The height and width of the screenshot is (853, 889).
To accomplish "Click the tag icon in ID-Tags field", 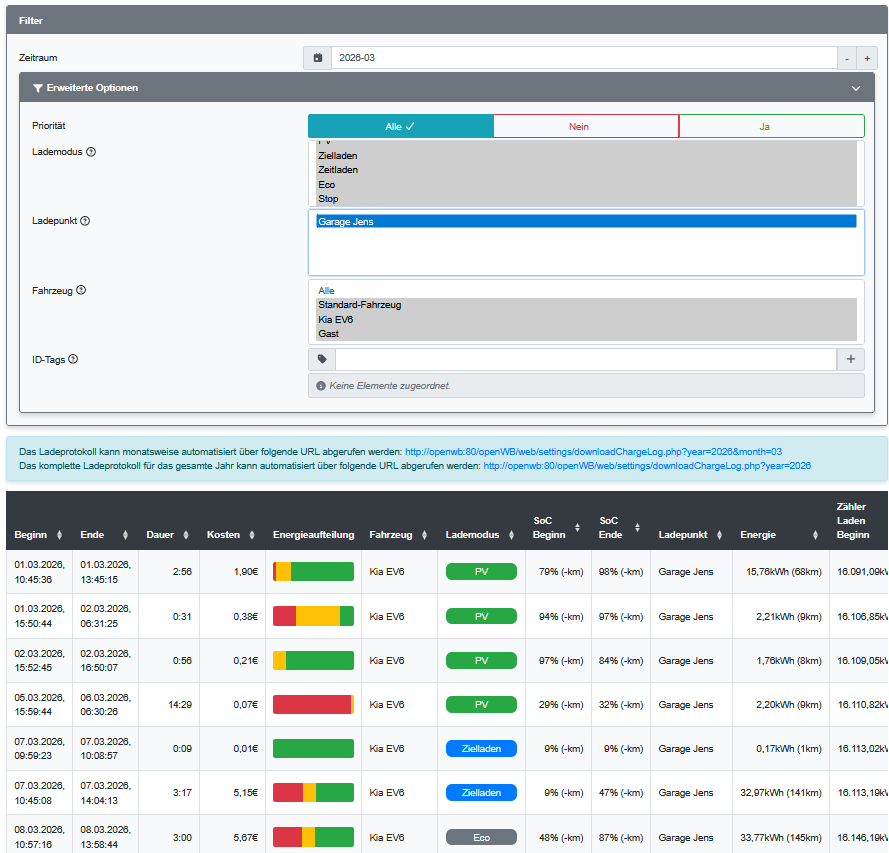I will click(x=322, y=359).
